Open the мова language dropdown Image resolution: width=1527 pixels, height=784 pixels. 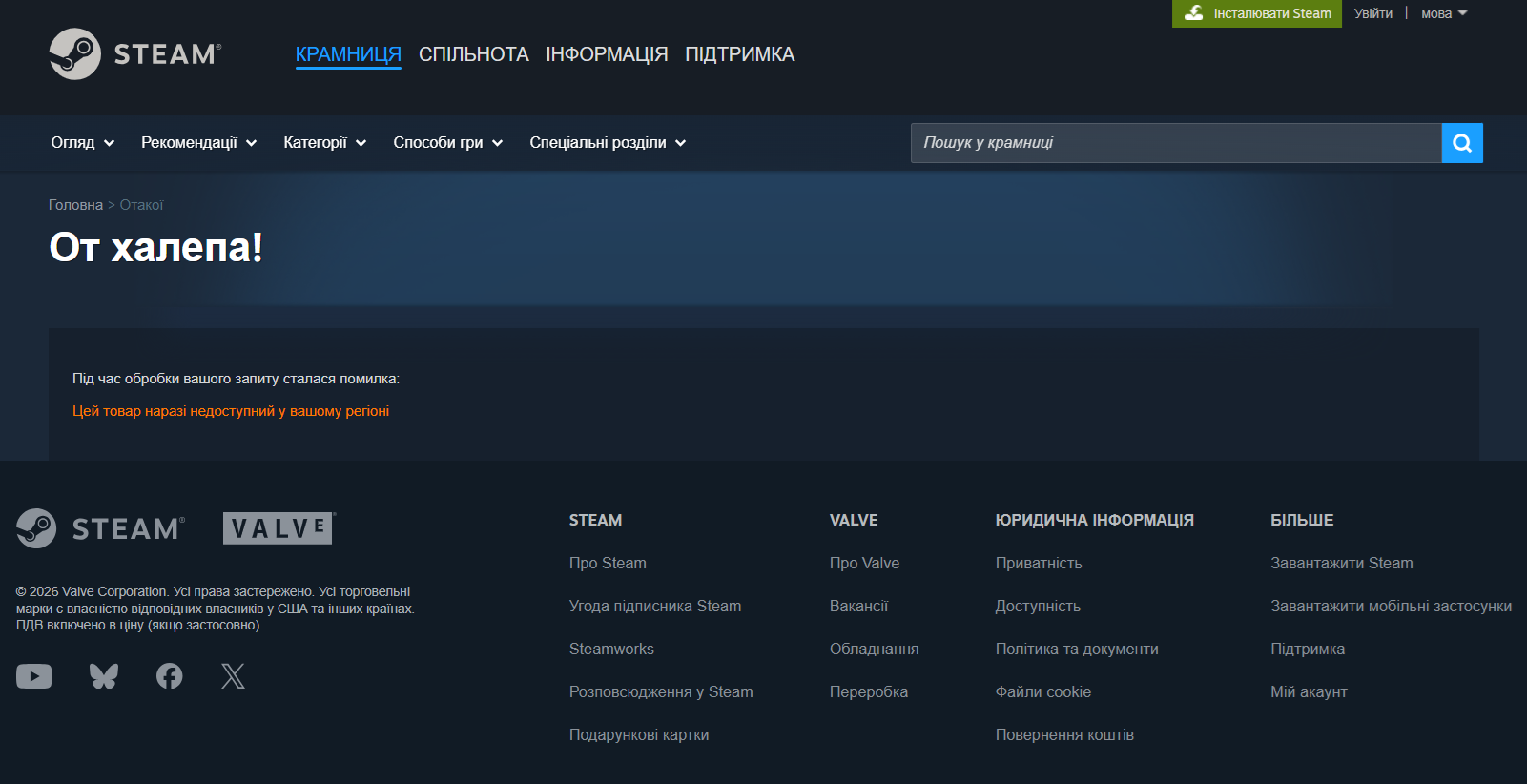[1443, 13]
